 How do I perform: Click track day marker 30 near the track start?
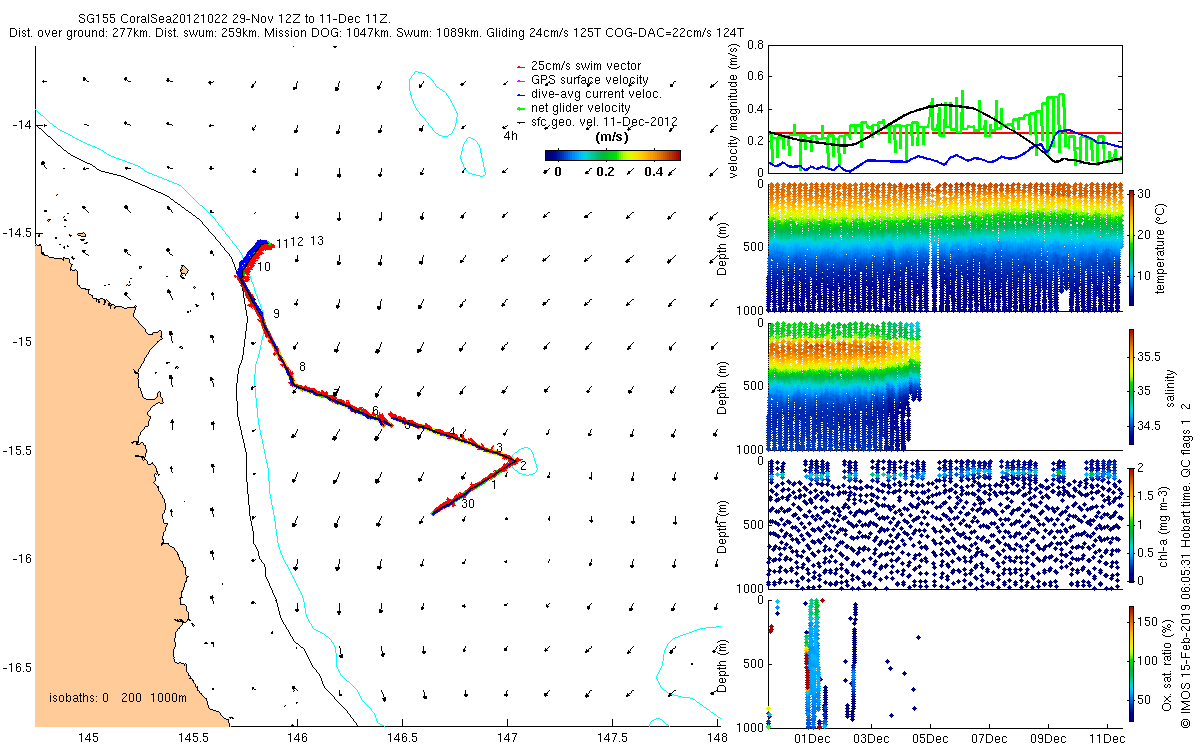(x=468, y=504)
